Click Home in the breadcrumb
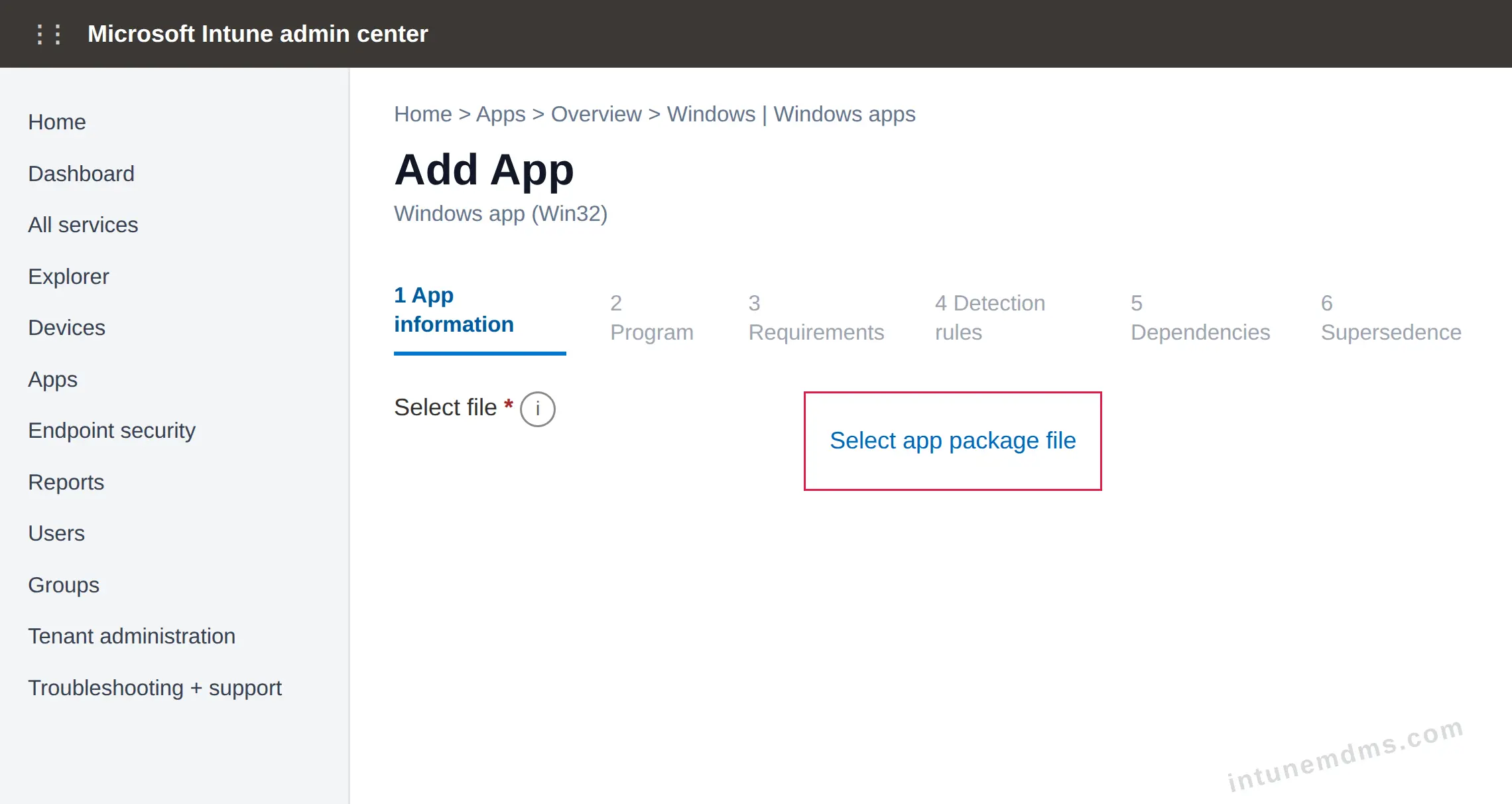The image size is (1512, 804). point(422,114)
